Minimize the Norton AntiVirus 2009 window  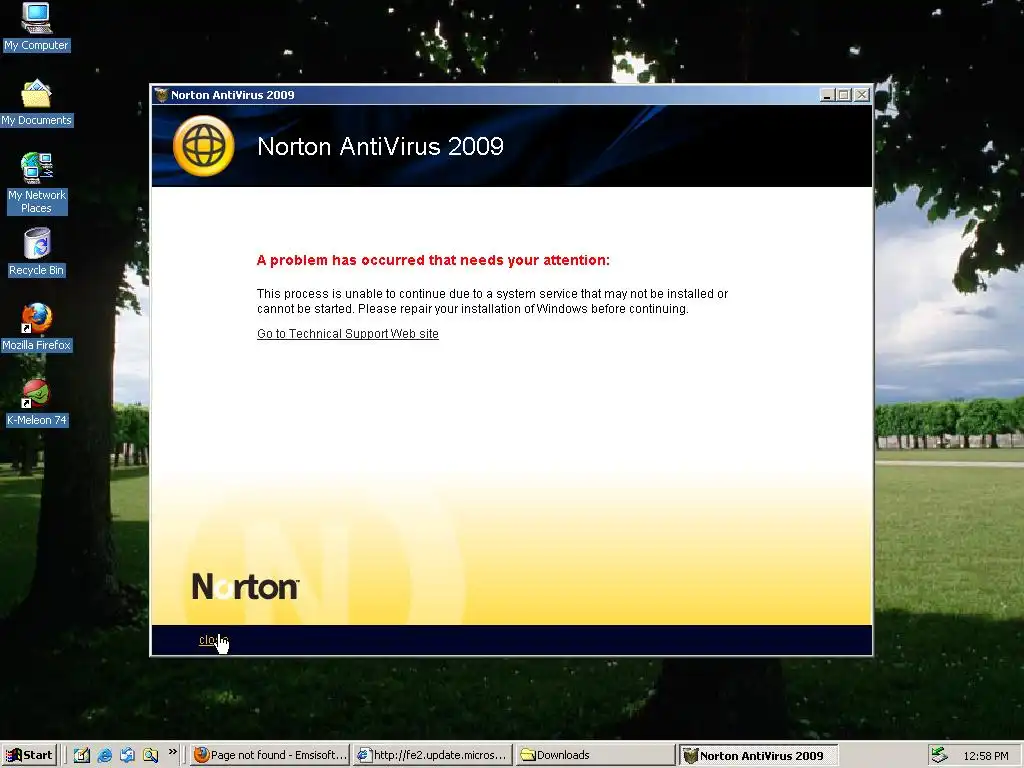coord(827,95)
